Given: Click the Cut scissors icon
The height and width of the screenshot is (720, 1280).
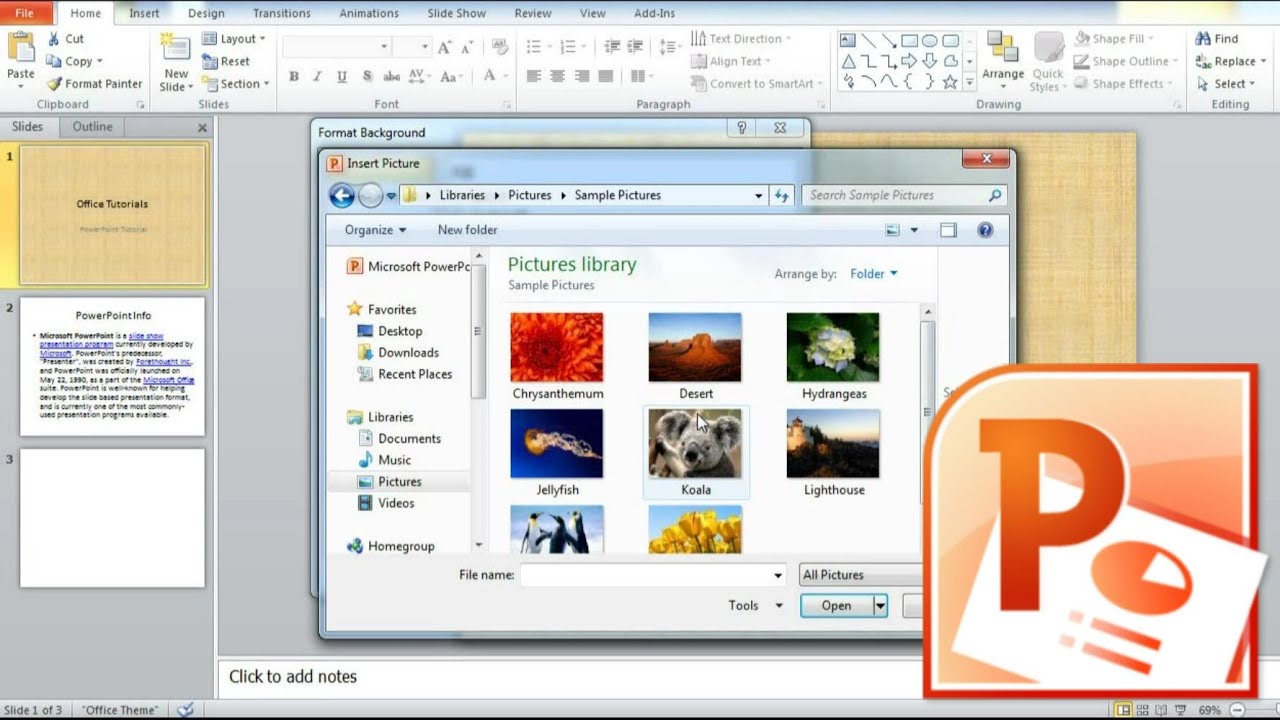Looking at the screenshot, I should [x=54, y=39].
